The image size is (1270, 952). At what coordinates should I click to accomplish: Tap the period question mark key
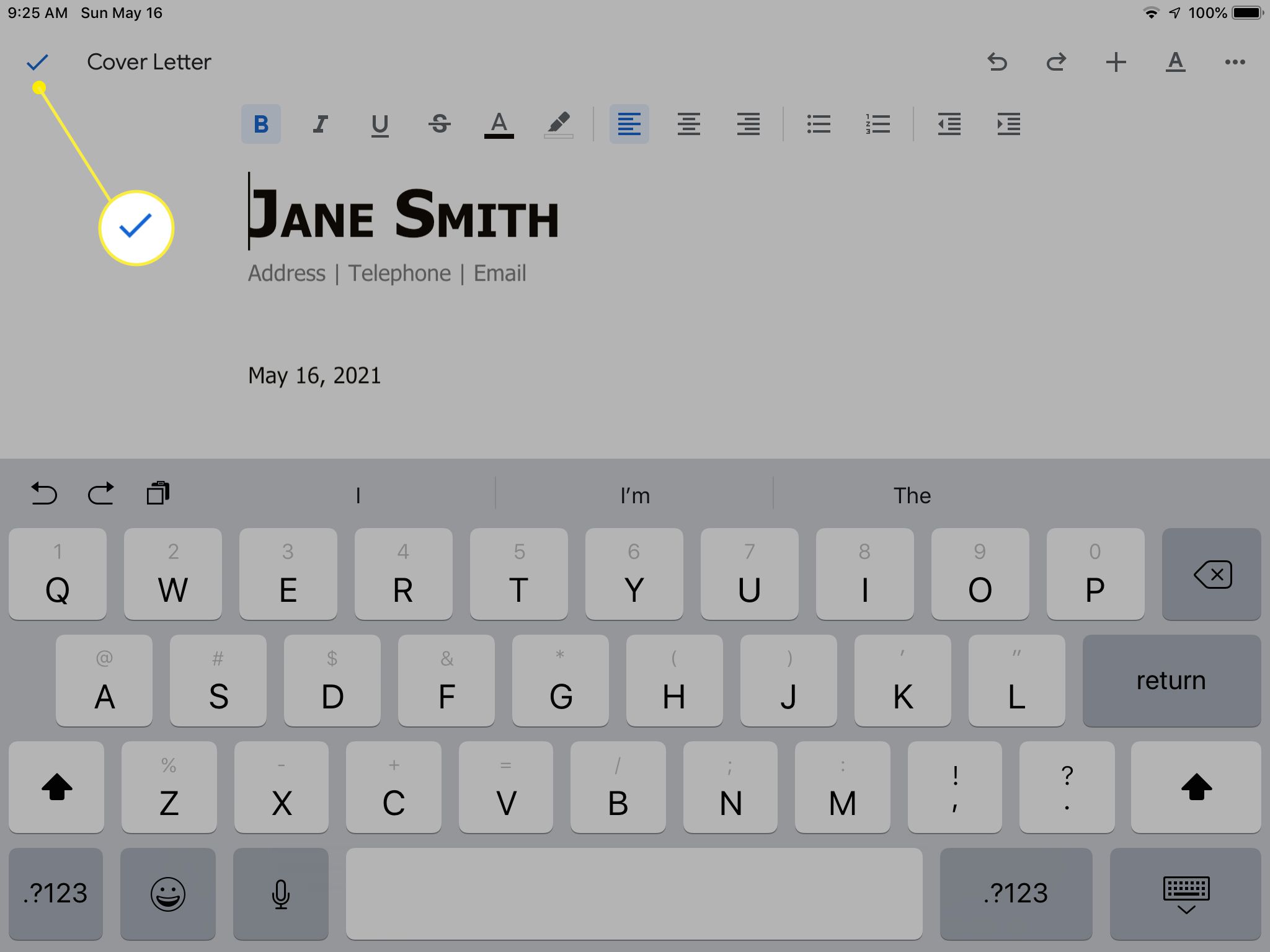click(1067, 787)
